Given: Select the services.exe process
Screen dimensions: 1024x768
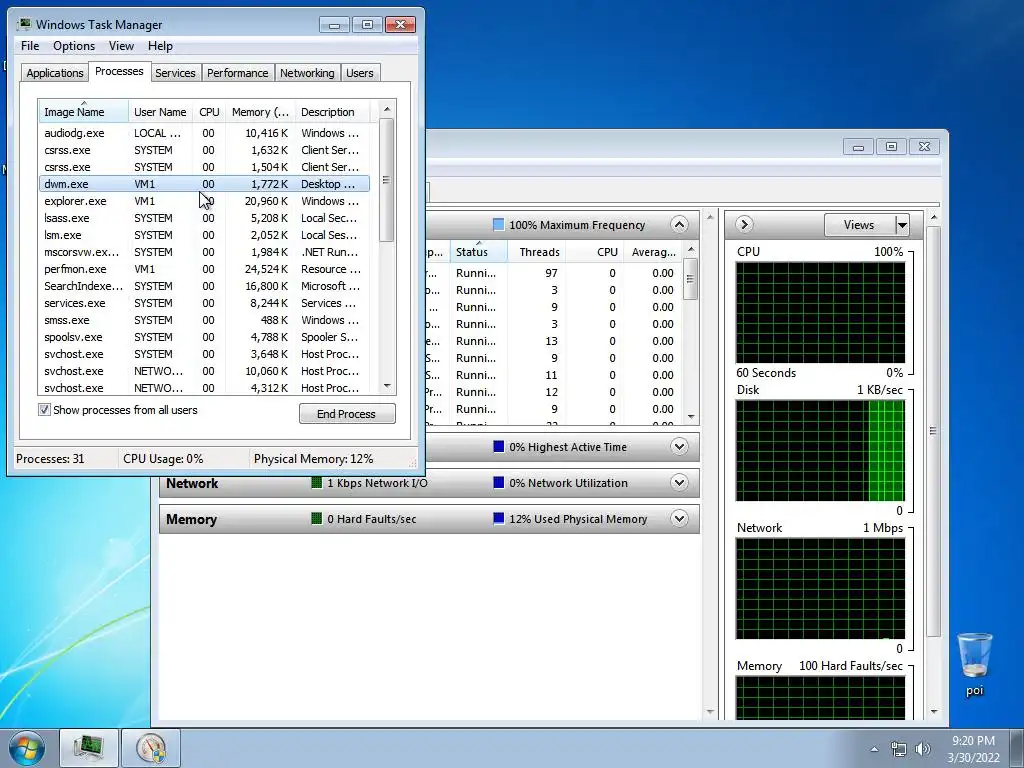Looking at the screenshot, I should (x=204, y=303).
